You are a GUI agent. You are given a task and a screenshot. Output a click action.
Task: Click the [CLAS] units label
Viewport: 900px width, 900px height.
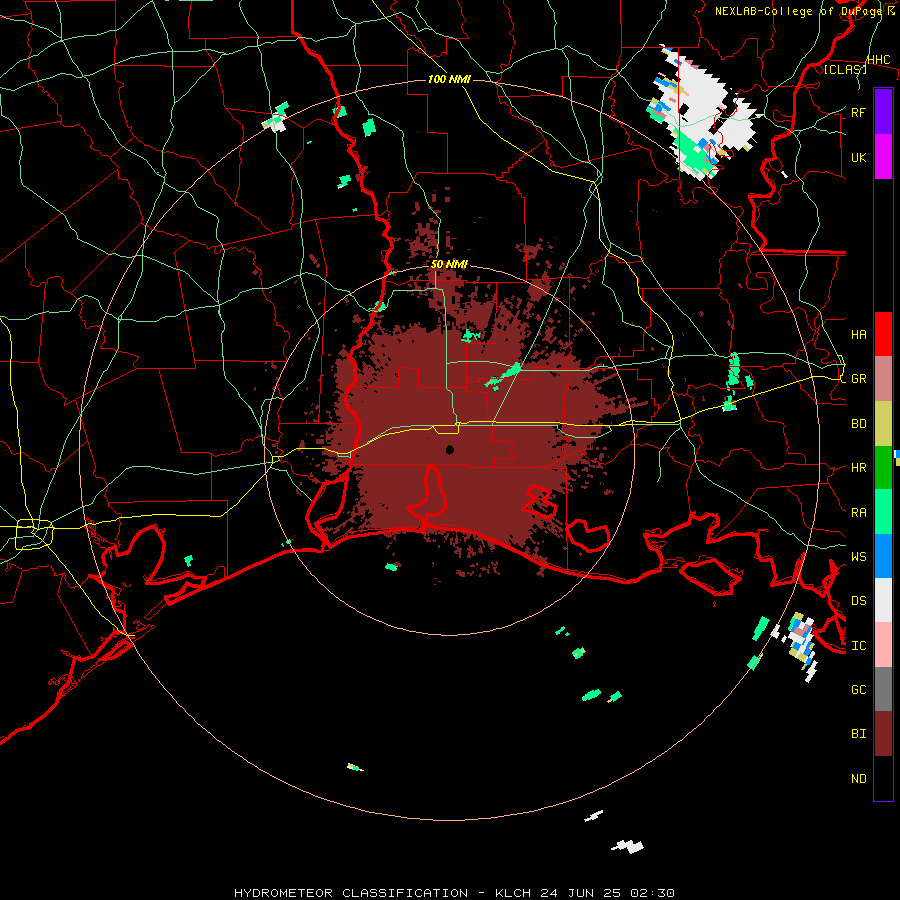[x=845, y=69]
